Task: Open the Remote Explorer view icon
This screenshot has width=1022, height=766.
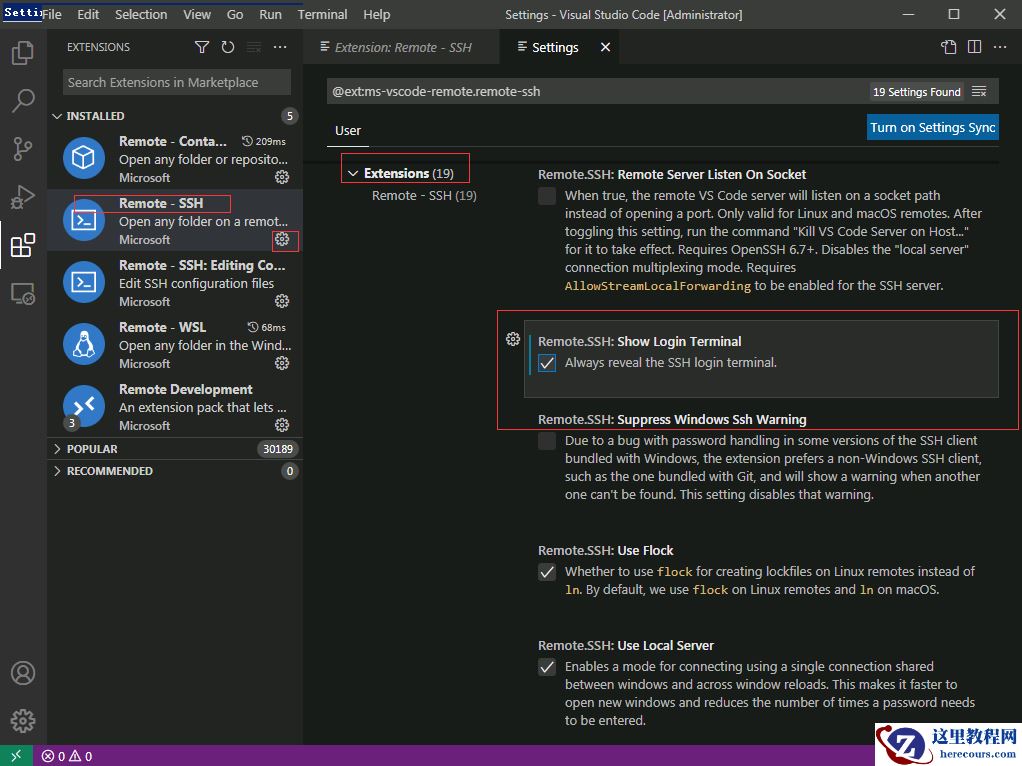Action: tap(23, 294)
